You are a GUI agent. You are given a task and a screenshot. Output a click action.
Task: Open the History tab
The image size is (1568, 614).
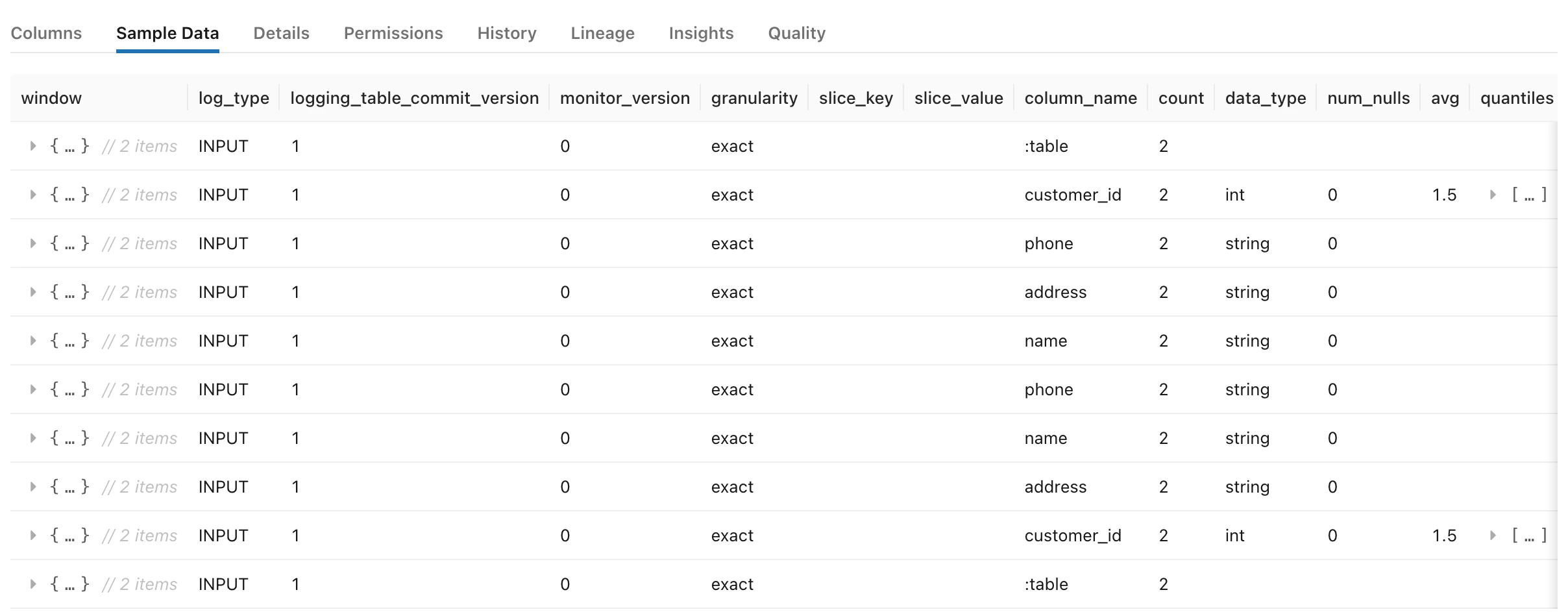(x=507, y=33)
